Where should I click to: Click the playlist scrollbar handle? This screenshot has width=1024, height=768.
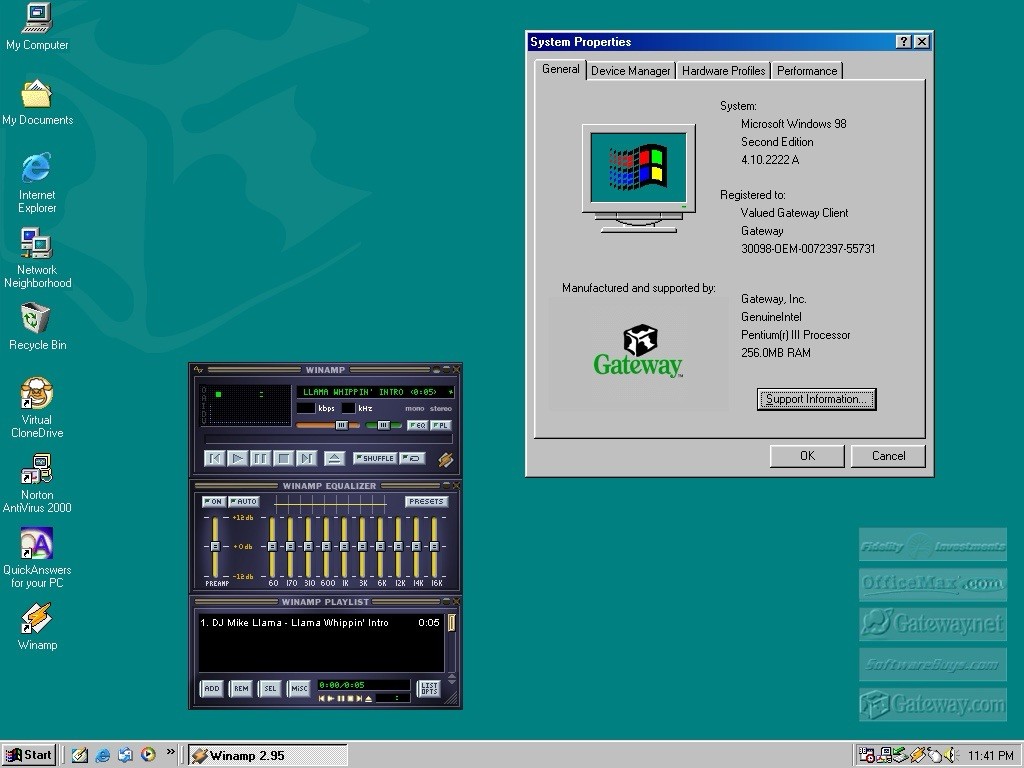(451, 622)
